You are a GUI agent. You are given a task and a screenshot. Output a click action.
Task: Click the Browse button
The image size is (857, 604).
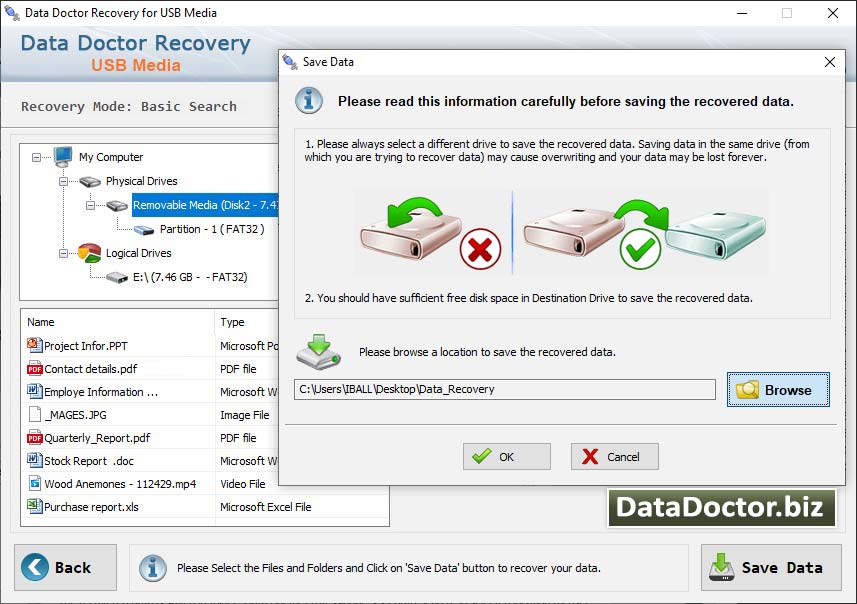point(778,390)
